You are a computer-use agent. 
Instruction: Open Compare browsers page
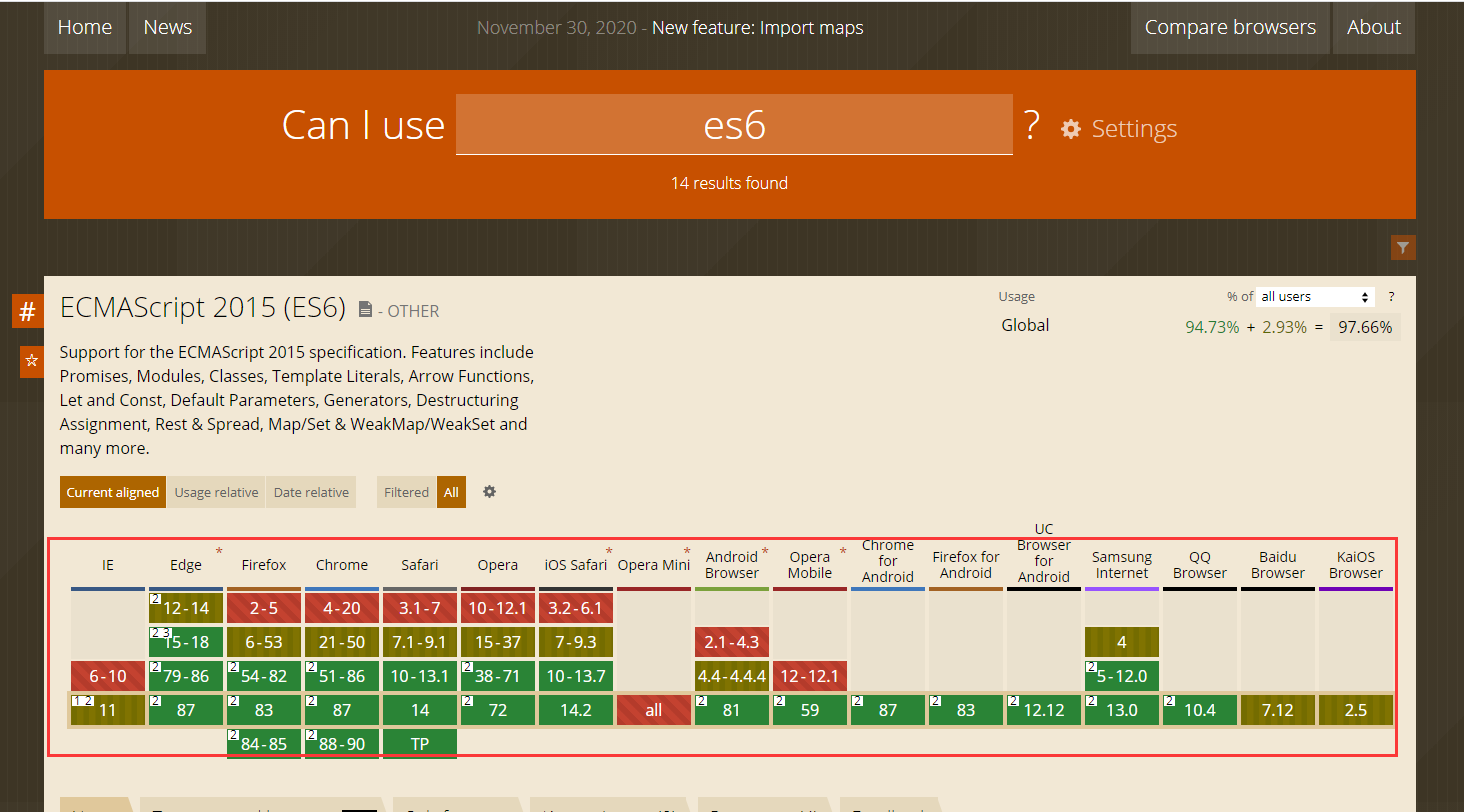pos(1230,27)
